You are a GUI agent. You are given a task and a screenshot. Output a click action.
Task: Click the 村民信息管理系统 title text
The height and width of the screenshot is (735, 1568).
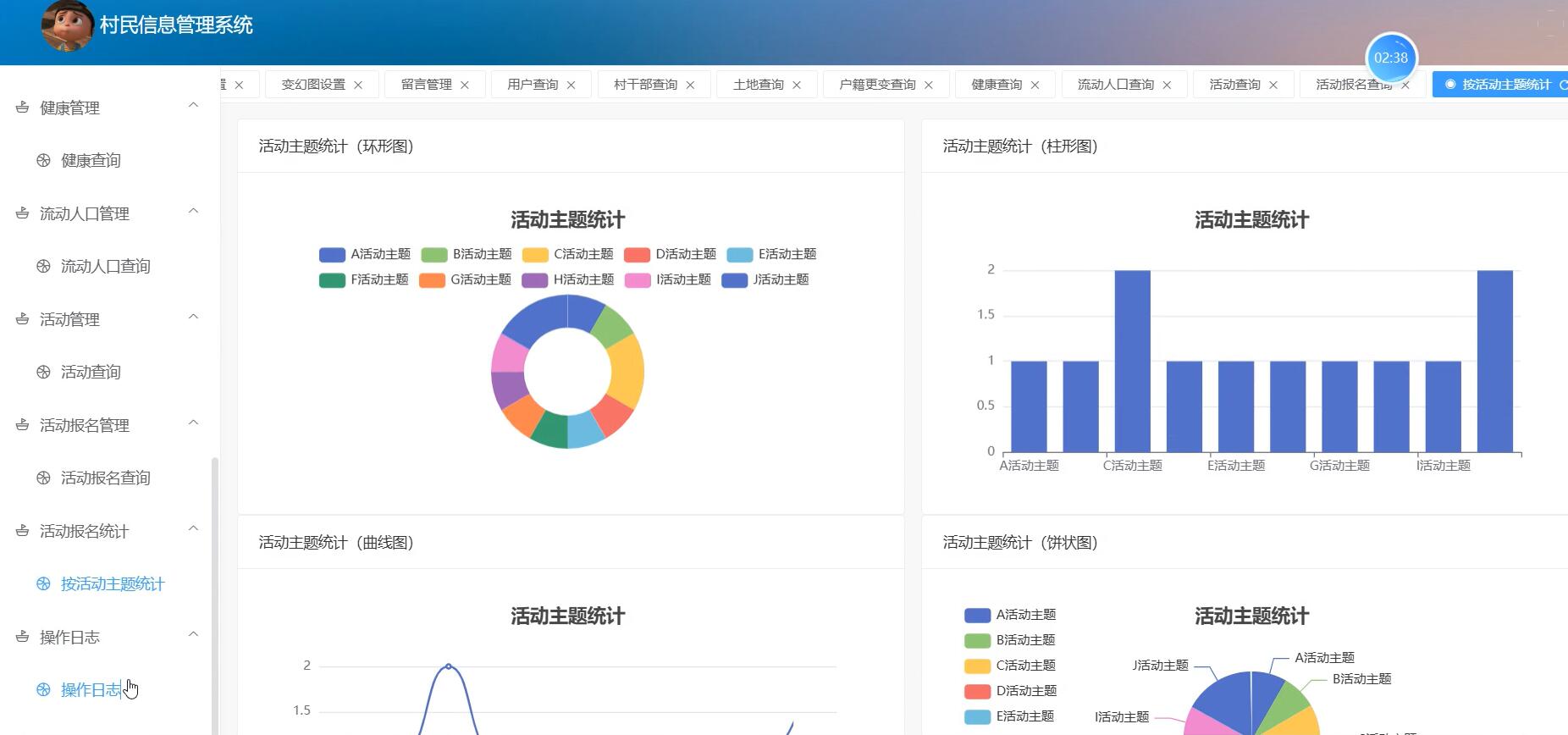coord(176,25)
